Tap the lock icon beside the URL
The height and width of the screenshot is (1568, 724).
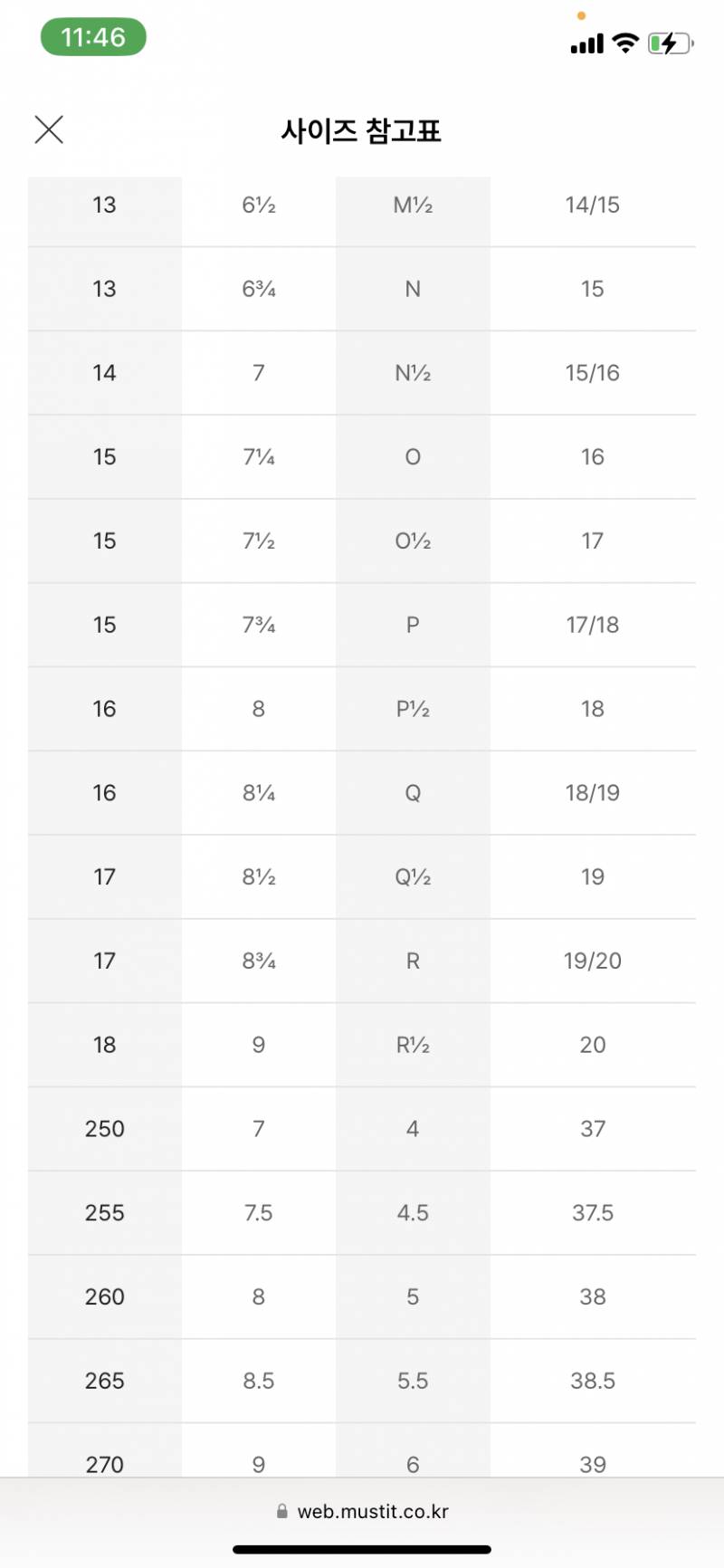282,1511
